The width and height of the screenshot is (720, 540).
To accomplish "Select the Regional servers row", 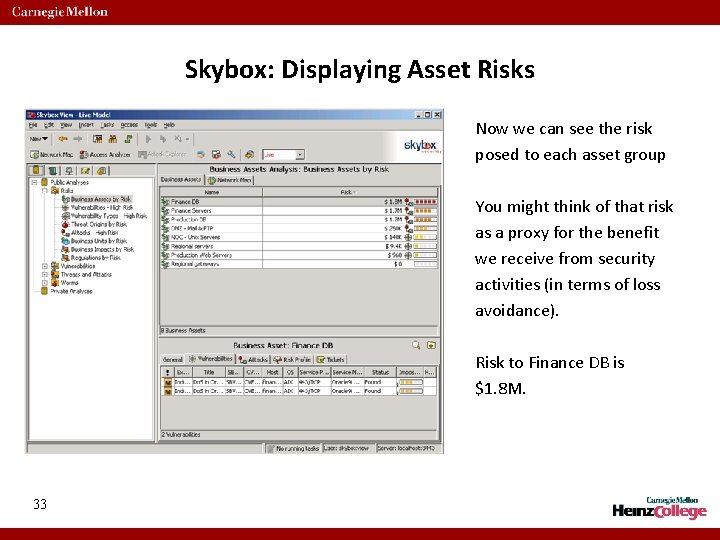I will [299, 246].
